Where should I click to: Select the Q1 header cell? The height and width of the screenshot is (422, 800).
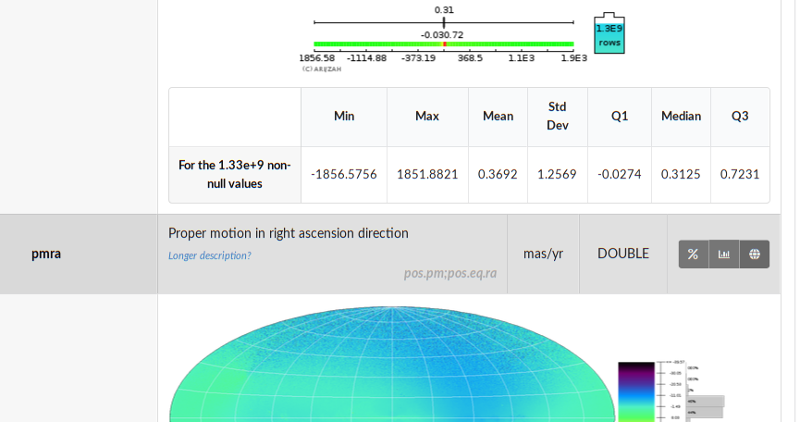click(619, 117)
